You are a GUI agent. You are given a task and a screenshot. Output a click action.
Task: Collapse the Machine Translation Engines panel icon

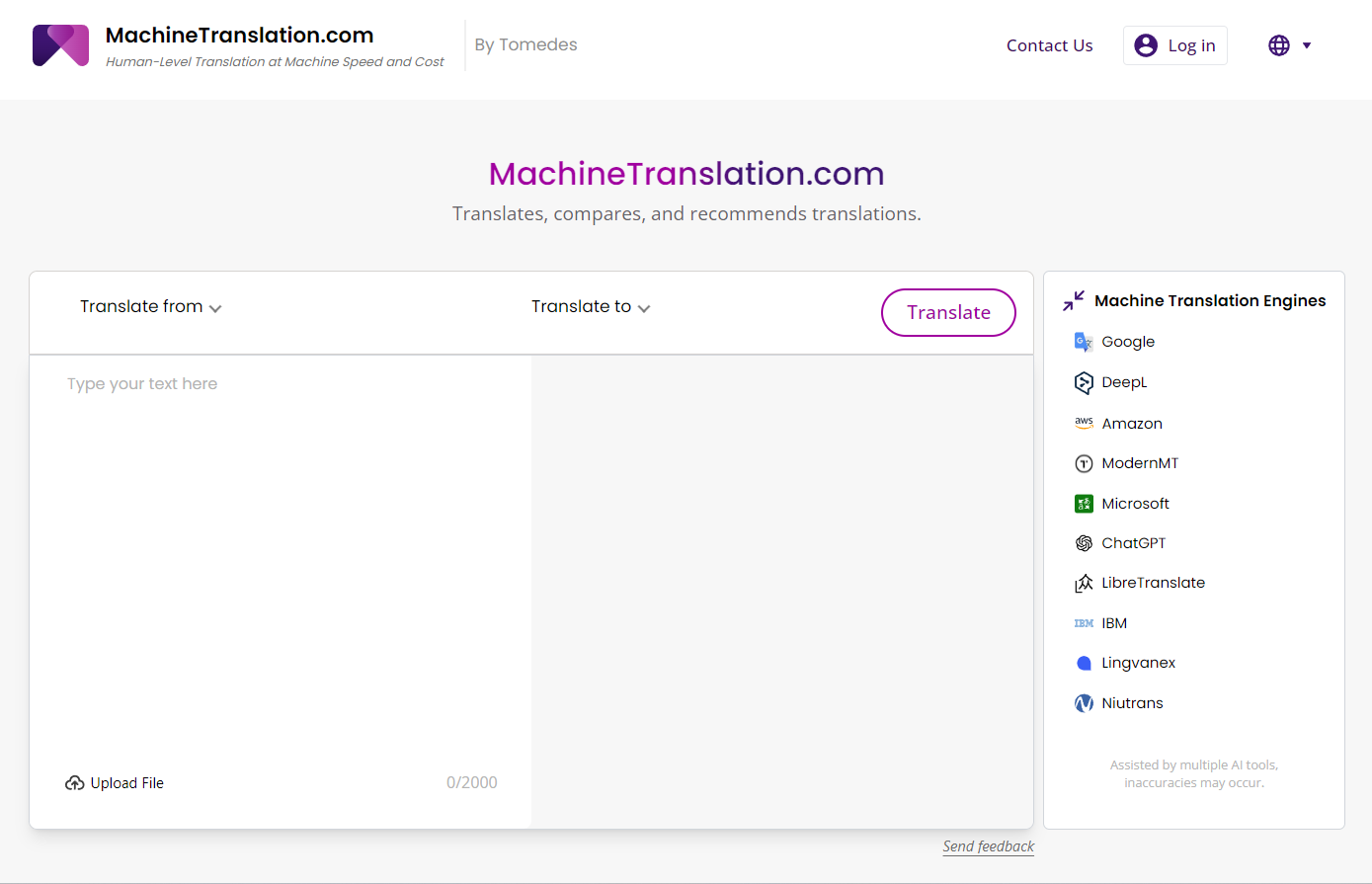click(x=1074, y=300)
